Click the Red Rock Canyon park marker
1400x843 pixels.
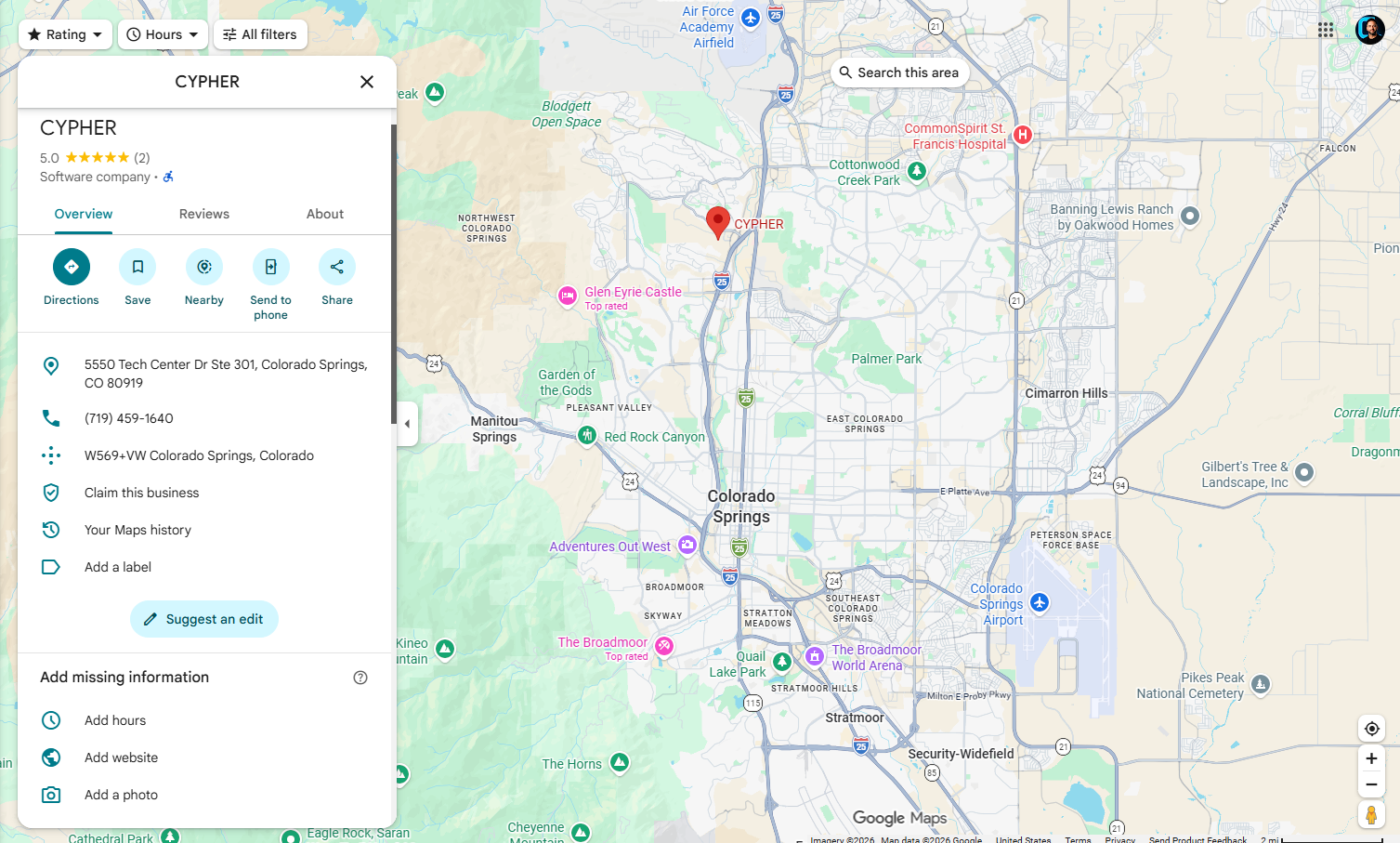(587, 435)
